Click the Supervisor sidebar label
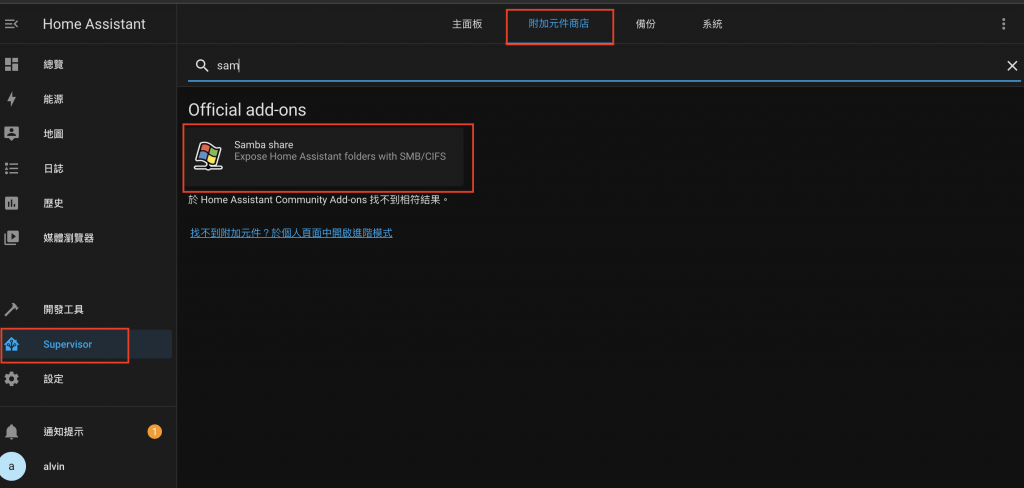 tap(67, 344)
